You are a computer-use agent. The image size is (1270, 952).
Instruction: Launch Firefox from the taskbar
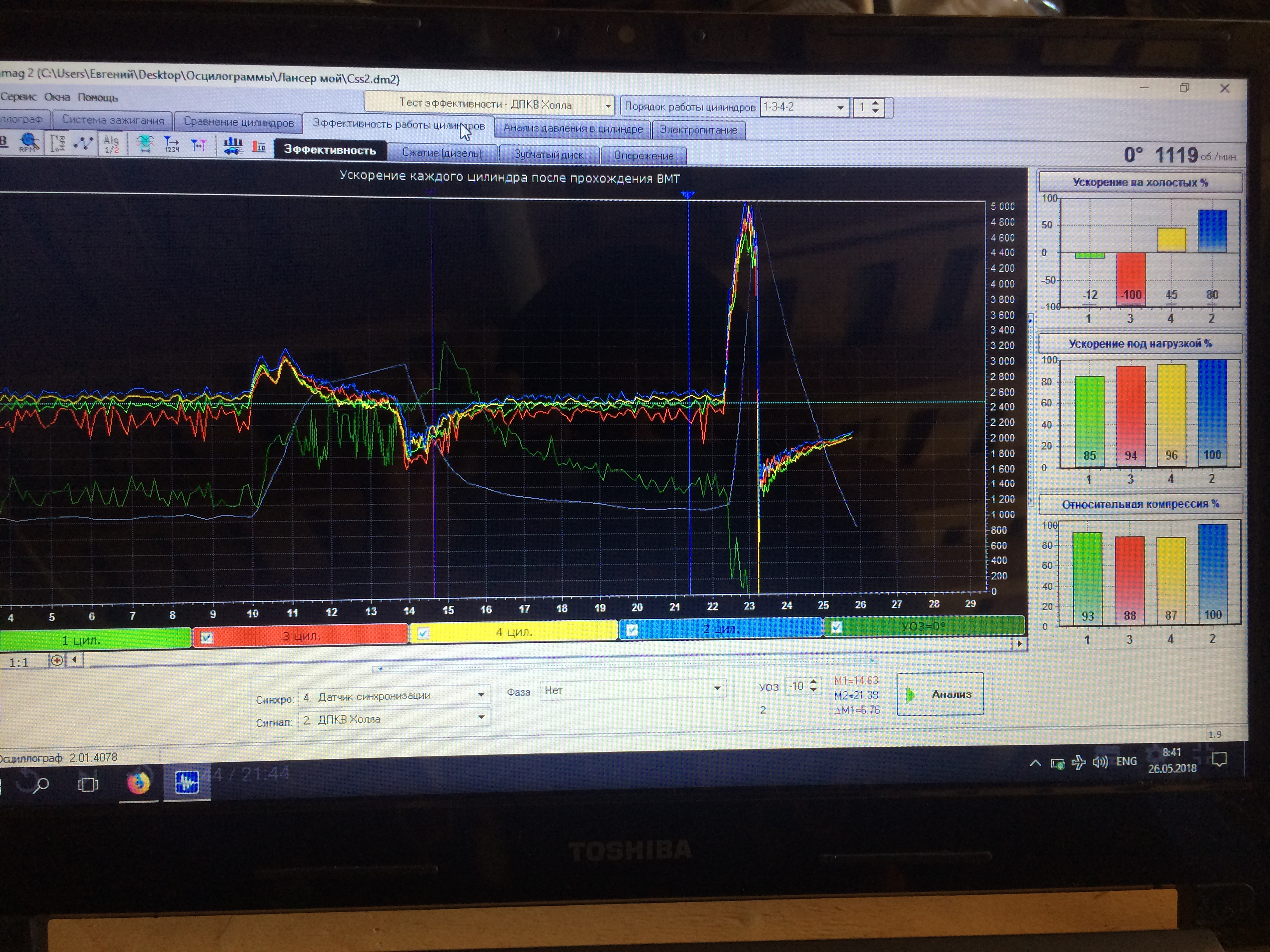[138, 783]
